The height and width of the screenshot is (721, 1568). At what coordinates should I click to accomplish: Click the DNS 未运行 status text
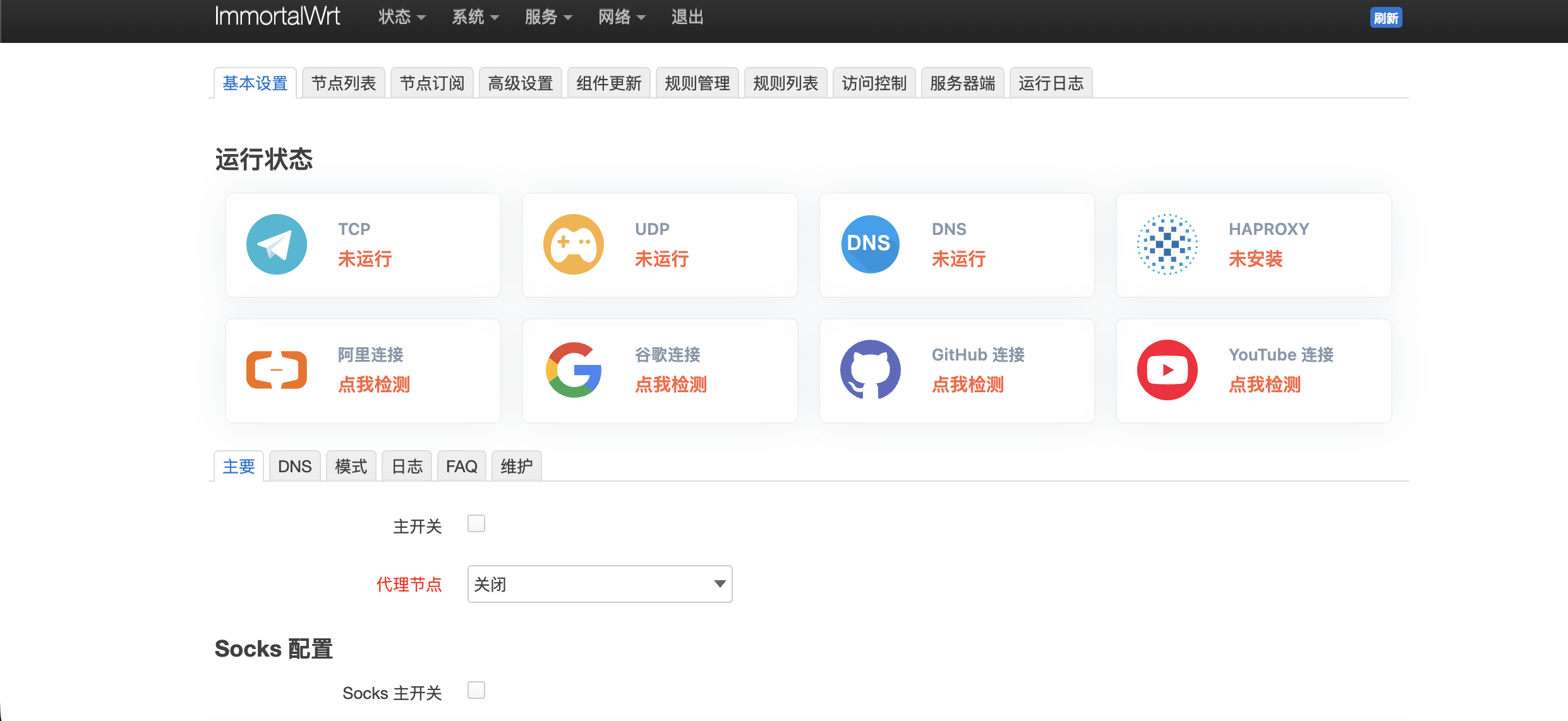pyautogui.click(x=959, y=258)
